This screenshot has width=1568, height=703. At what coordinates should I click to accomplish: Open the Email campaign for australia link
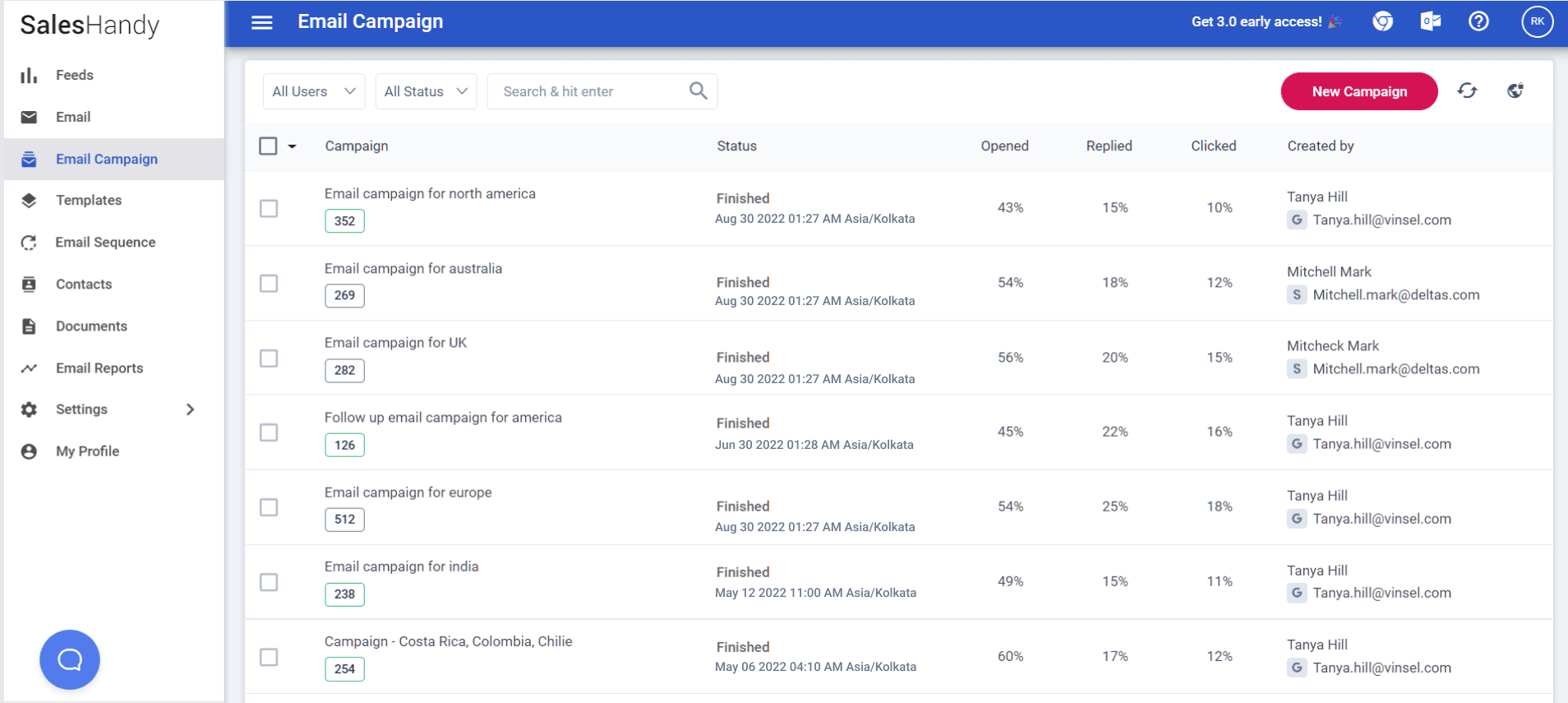pos(413,269)
